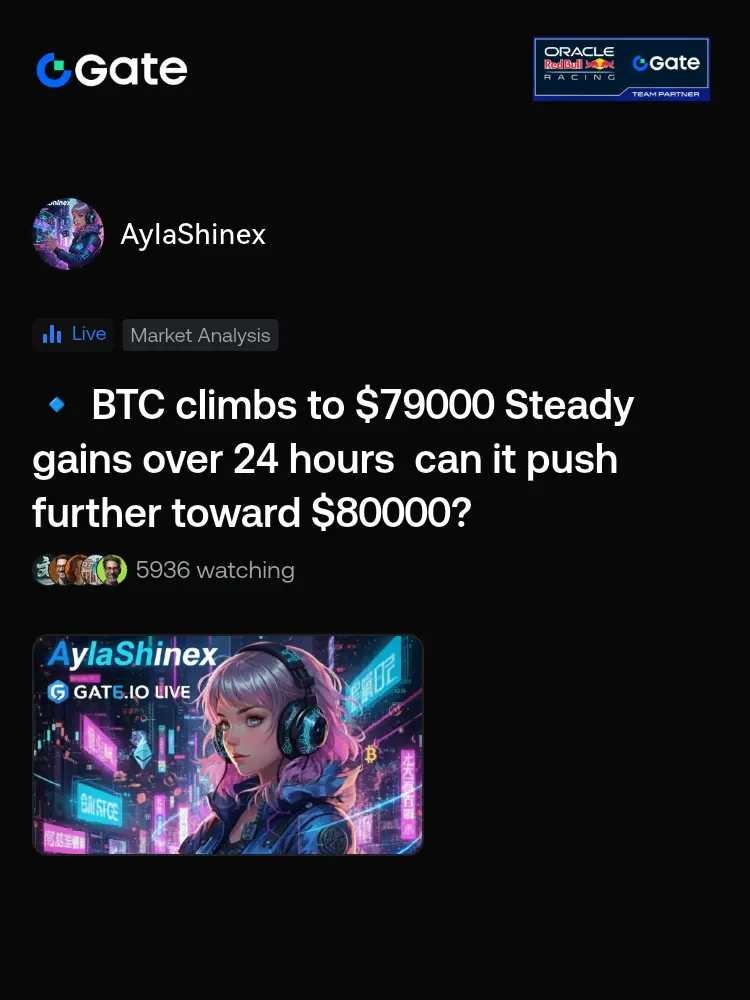The image size is (750, 1000).
Task: Open the Oracle Red Bull Racing logo
Action: coord(579,63)
